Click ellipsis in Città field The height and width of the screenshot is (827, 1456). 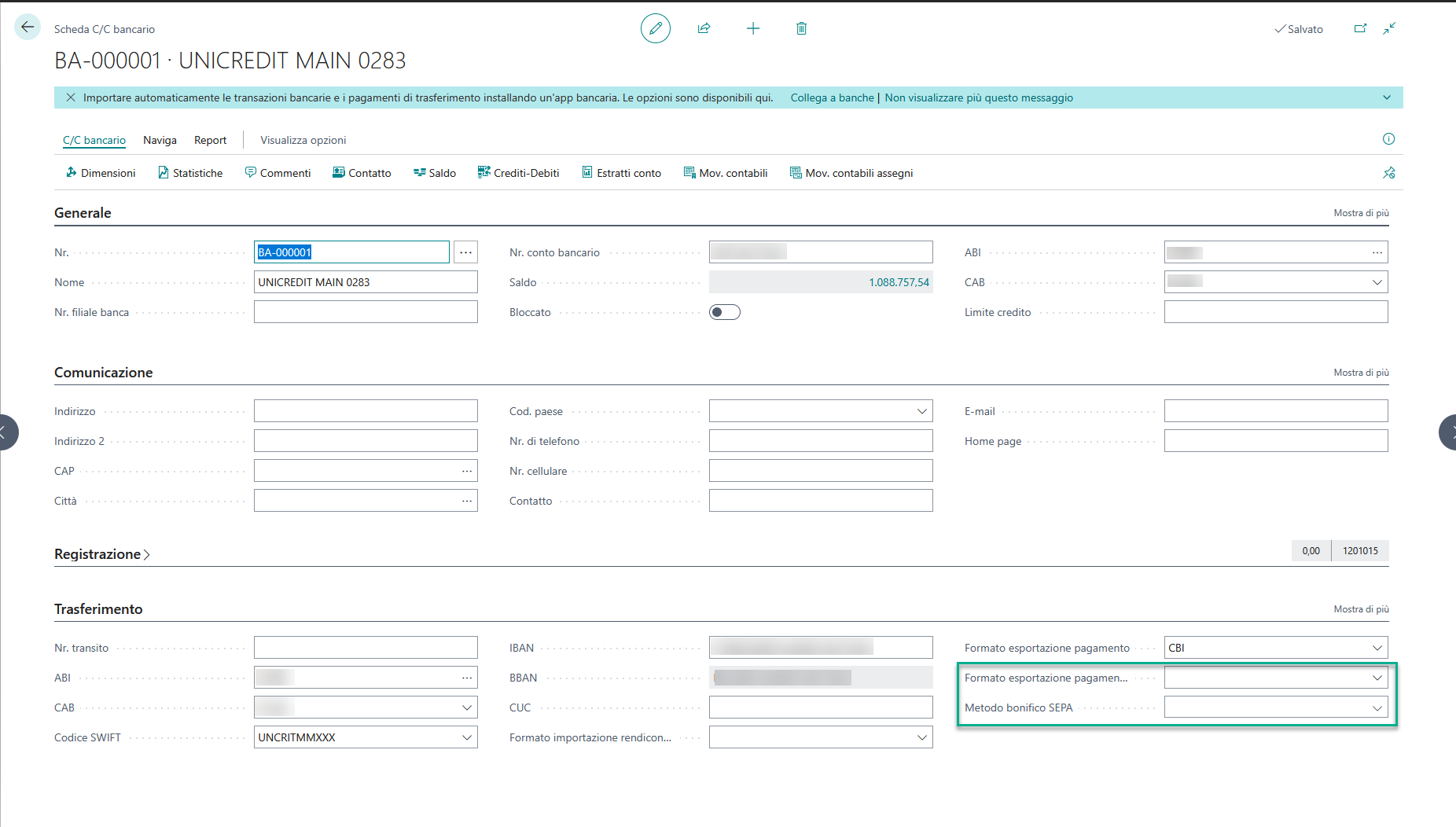[x=466, y=501]
